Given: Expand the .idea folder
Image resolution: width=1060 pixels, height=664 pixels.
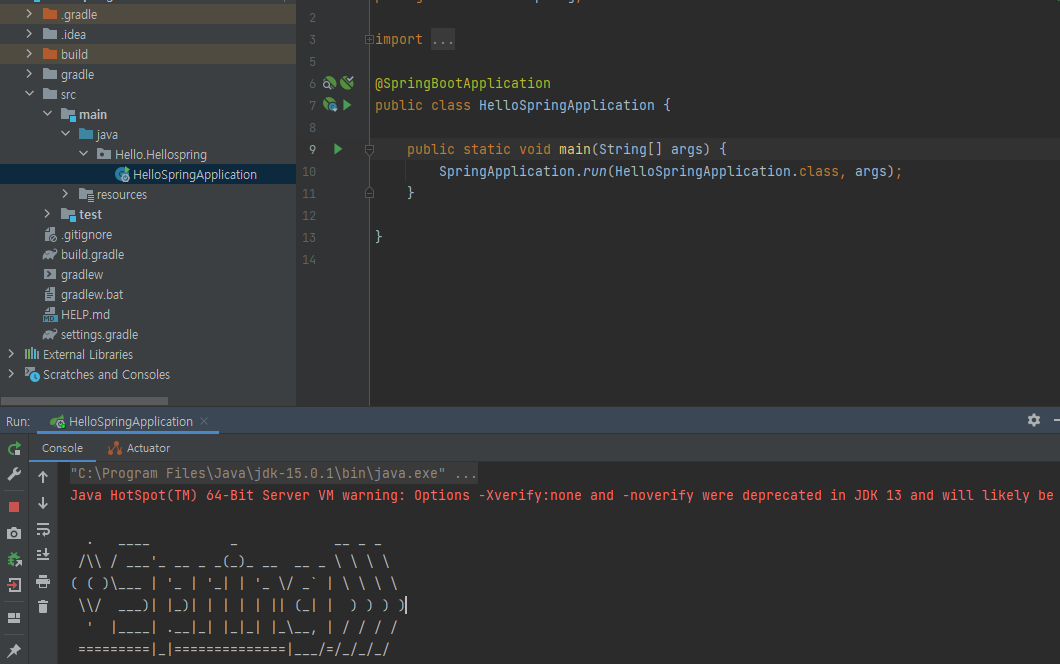Looking at the screenshot, I should click(29, 34).
